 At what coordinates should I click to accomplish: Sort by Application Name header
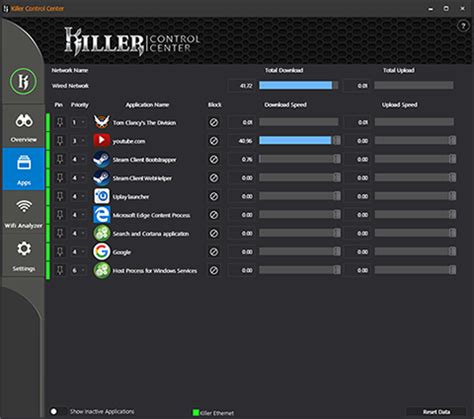coord(147,105)
